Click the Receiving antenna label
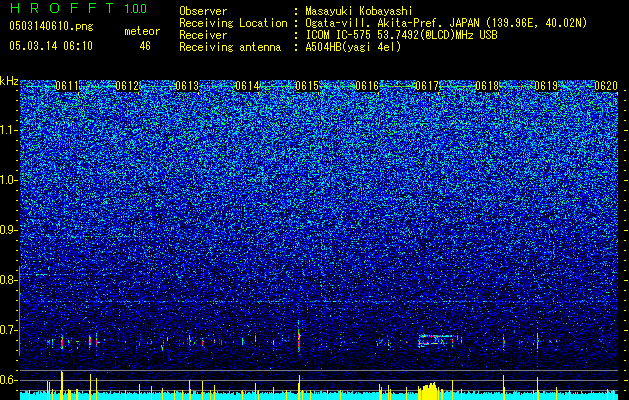 click(x=230, y=47)
